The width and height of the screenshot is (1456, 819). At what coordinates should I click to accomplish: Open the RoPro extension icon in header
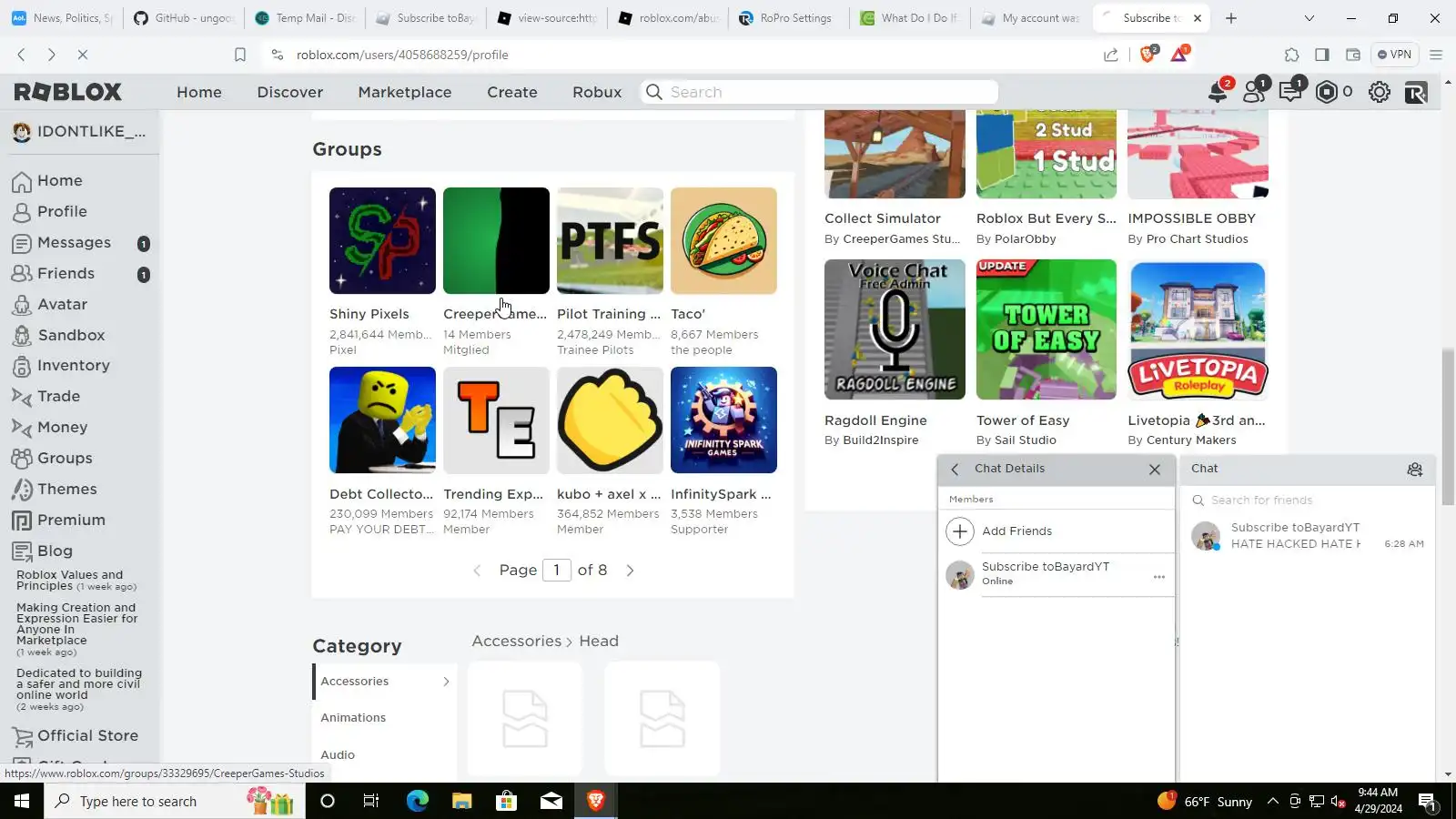point(1416,92)
